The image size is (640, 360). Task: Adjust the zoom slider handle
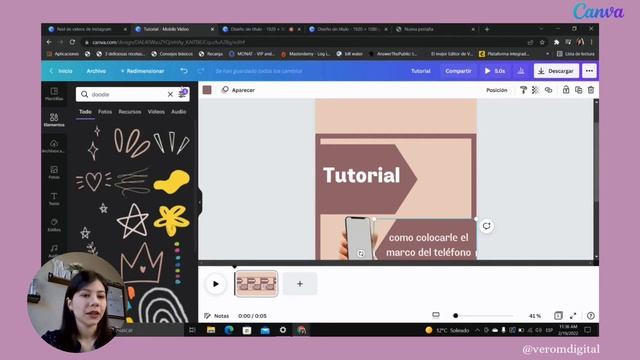(x=456, y=316)
